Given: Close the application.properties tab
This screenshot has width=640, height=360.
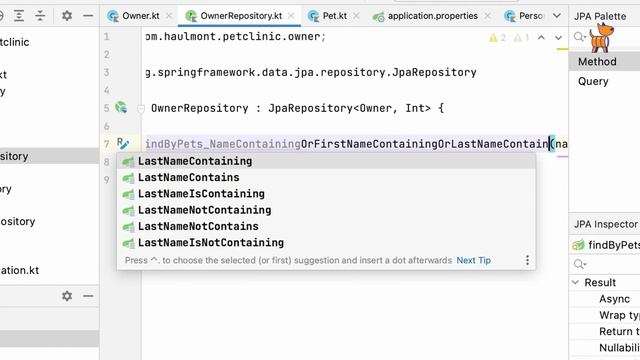Looking at the screenshot, I should point(488,16).
